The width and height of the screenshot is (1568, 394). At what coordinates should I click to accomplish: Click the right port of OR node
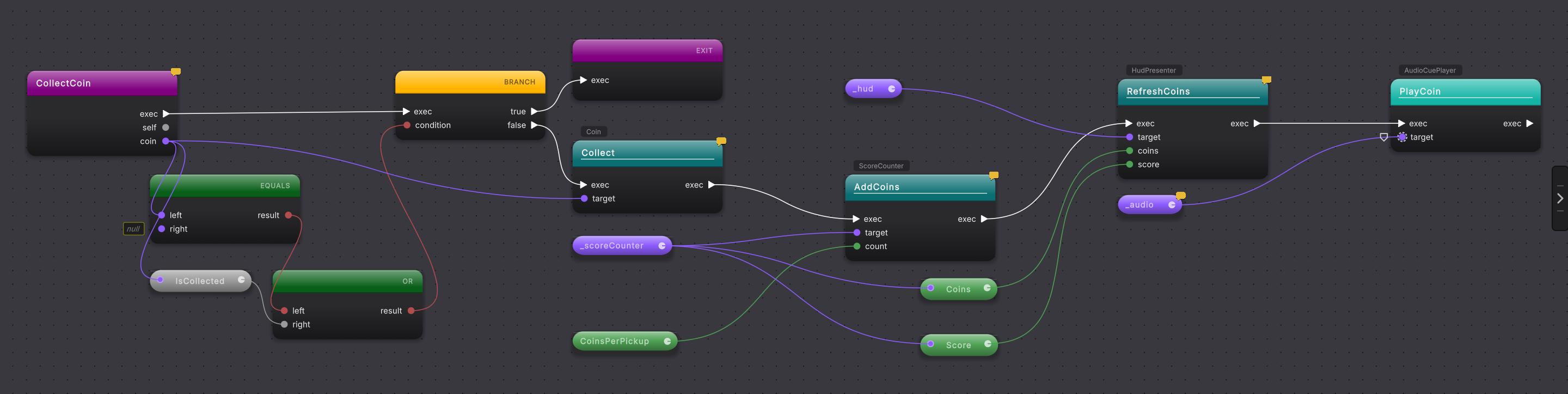click(x=284, y=325)
